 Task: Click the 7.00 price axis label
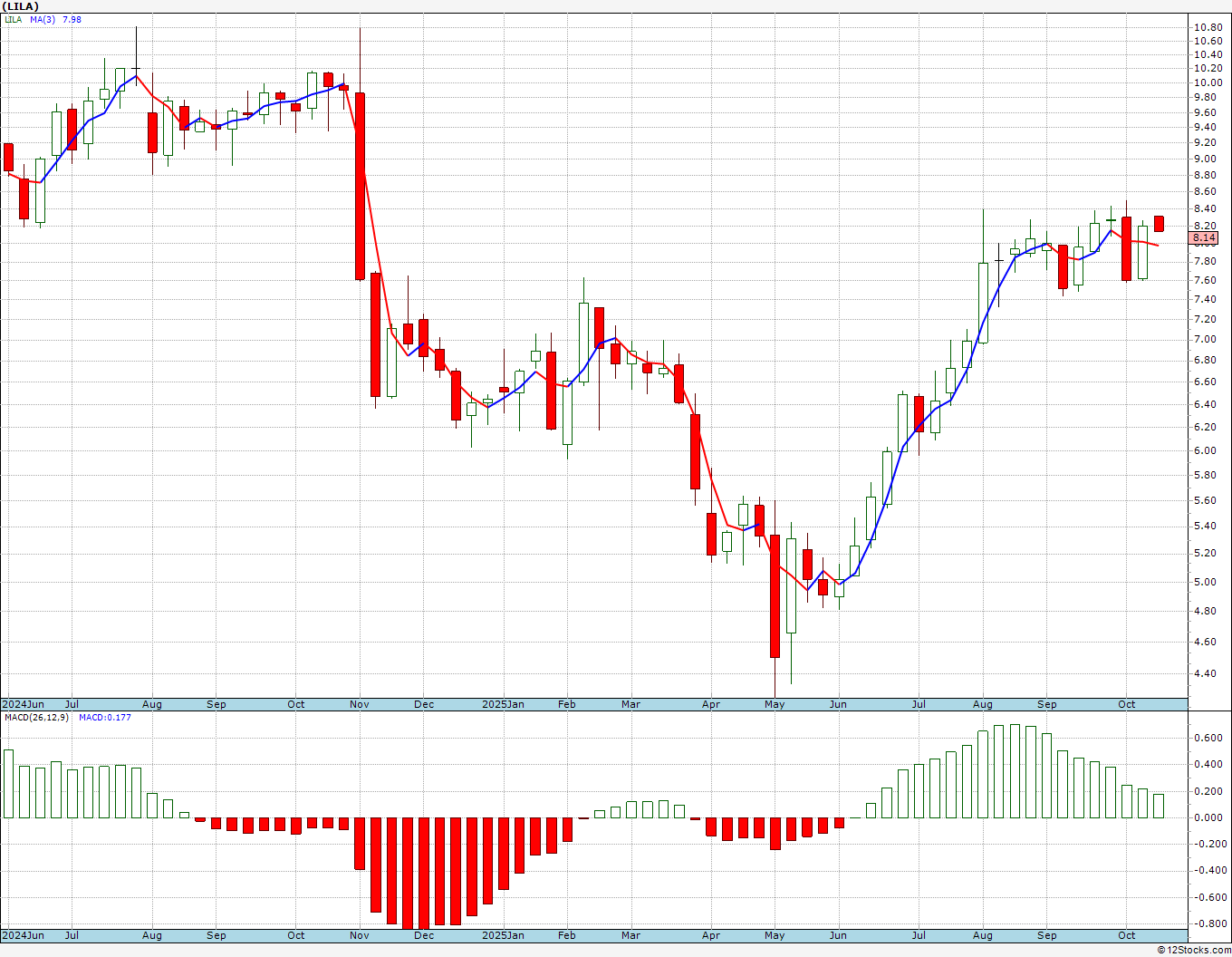(1205, 339)
